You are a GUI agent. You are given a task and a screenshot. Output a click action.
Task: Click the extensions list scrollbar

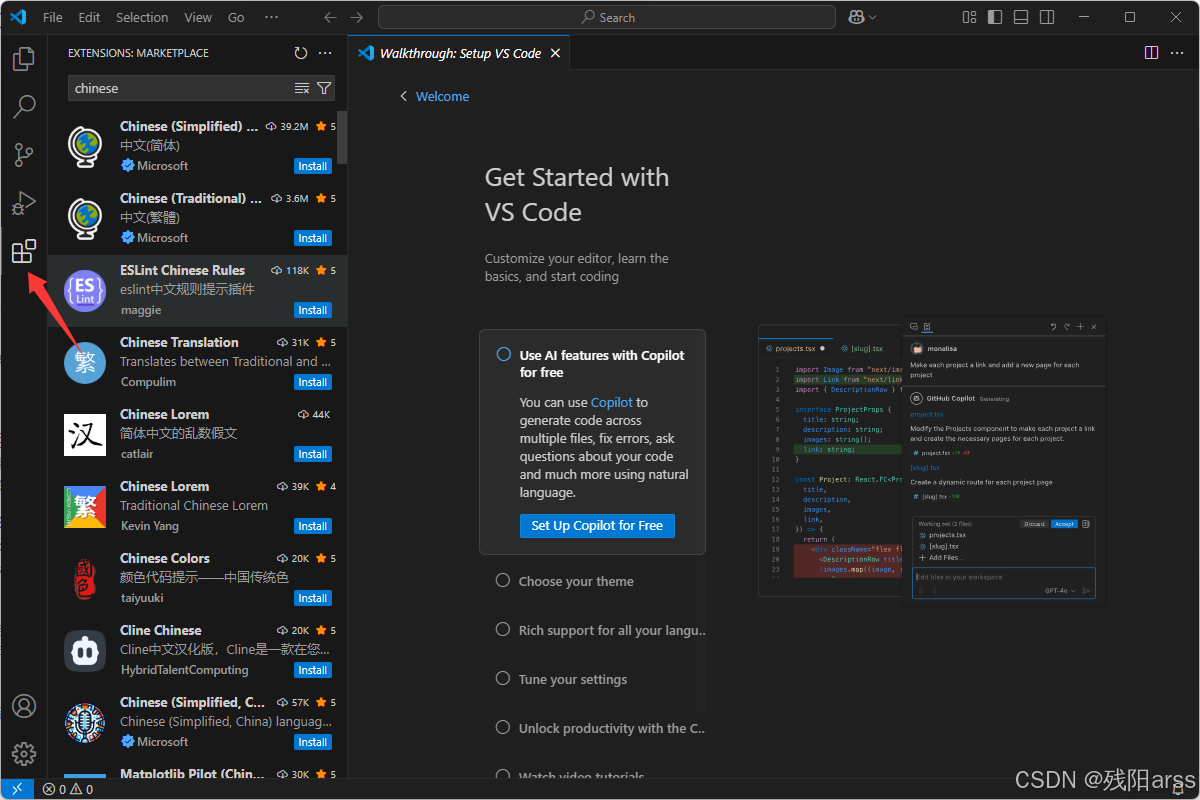[342, 137]
